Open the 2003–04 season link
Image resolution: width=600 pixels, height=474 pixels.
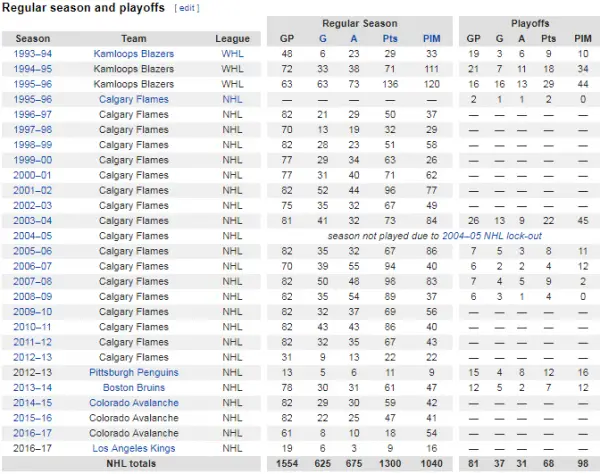pos(33,221)
